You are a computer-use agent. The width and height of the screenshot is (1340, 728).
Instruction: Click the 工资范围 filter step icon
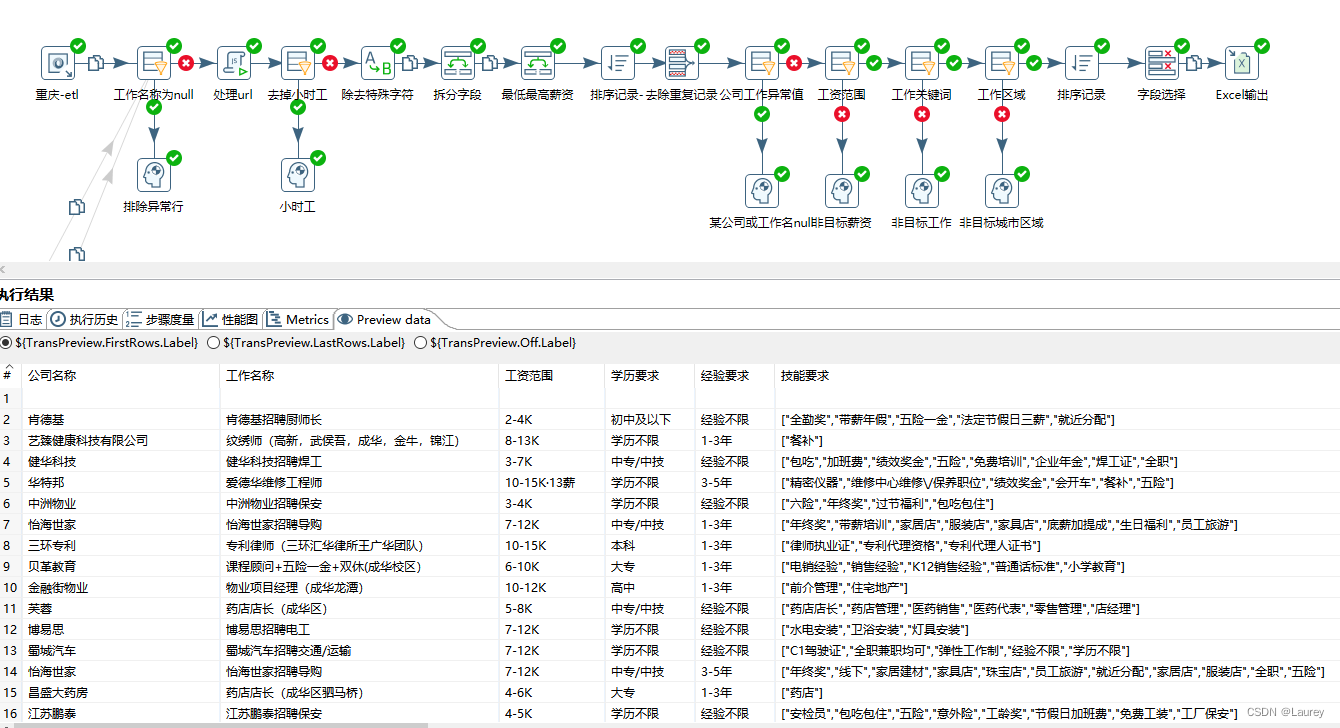[x=841, y=62]
